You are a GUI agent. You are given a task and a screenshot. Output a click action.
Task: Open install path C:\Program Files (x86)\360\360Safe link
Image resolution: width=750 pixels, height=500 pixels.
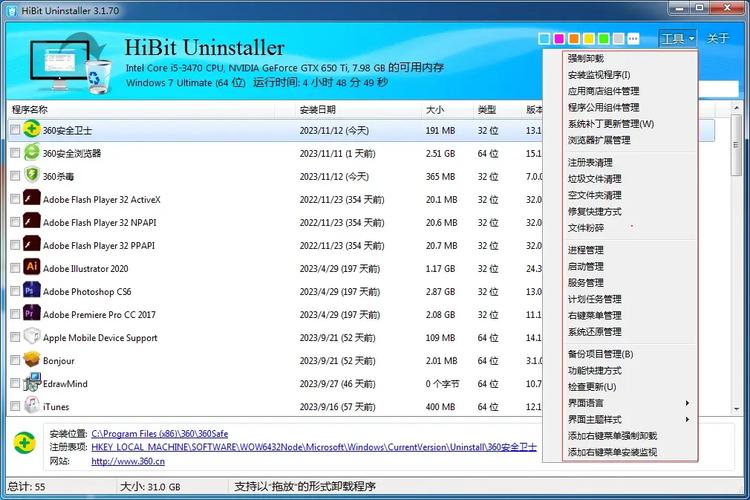point(159,433)
